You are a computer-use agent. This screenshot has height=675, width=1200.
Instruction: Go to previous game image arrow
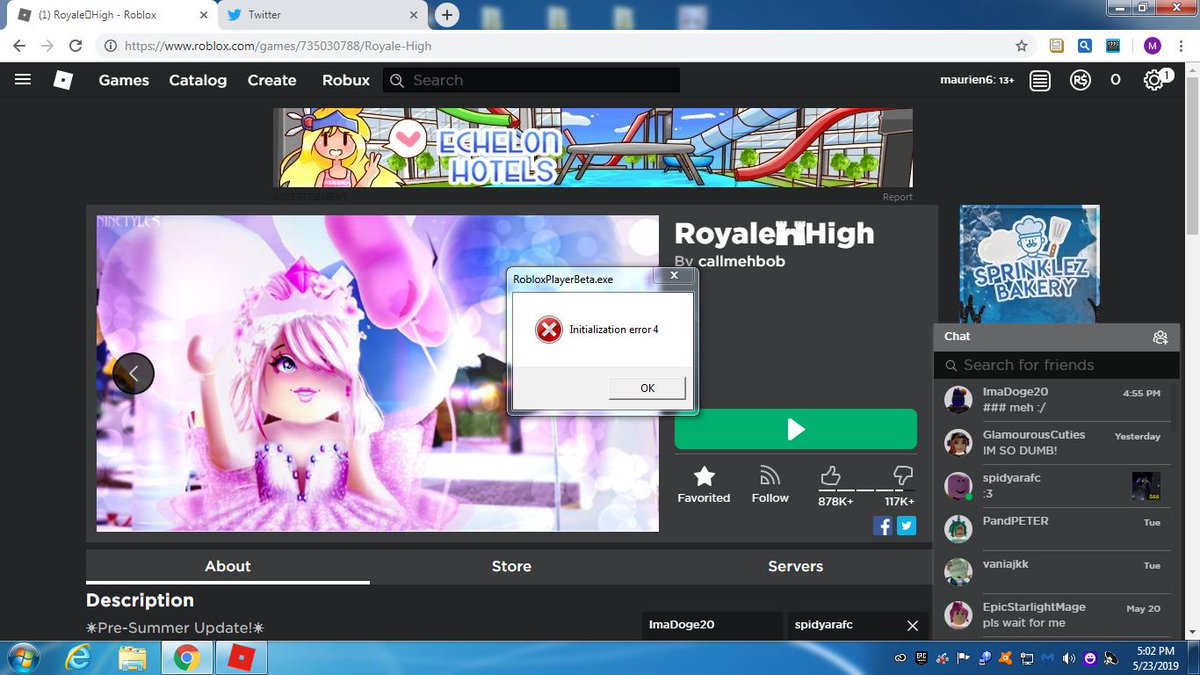[133, 373]
